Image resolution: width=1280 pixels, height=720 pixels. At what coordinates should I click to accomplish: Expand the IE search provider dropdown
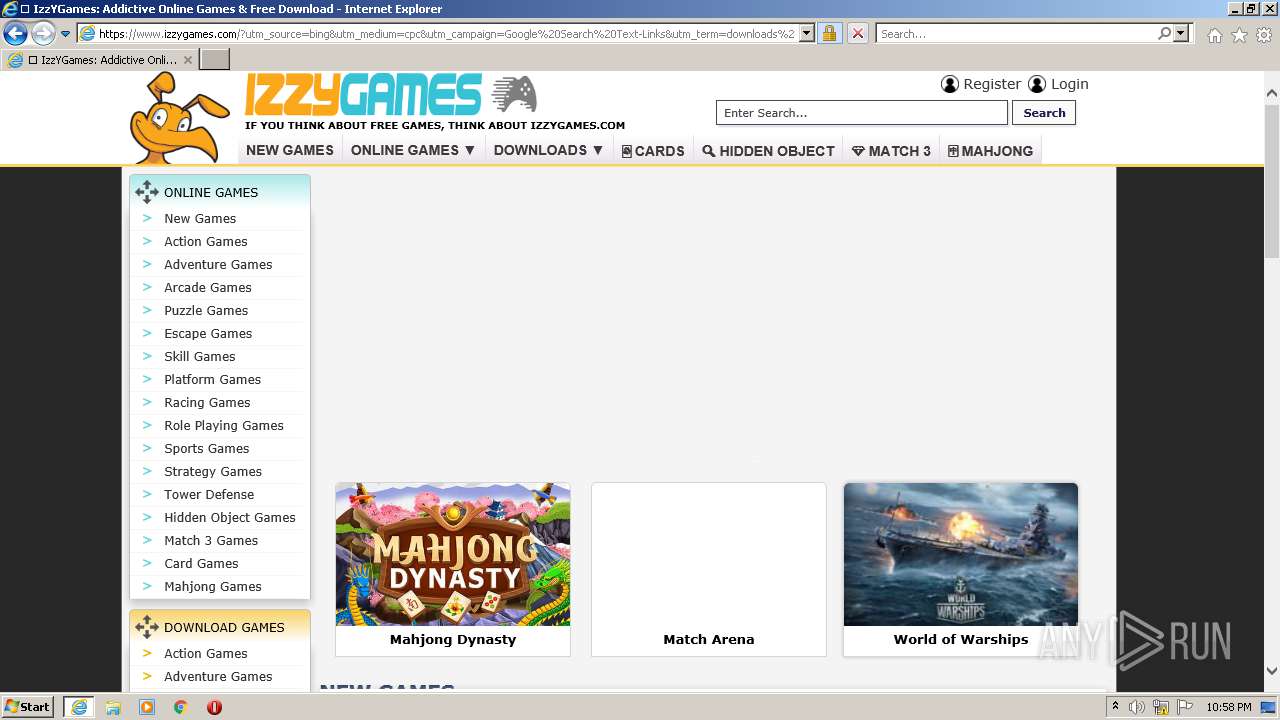point(1181,33)
